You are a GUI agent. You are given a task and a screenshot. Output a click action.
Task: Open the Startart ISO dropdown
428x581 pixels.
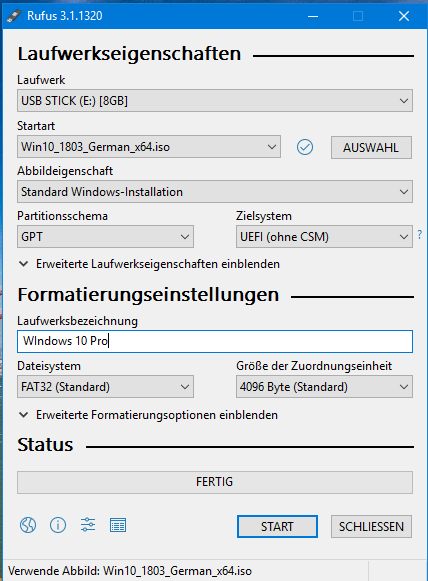[149, 147]
